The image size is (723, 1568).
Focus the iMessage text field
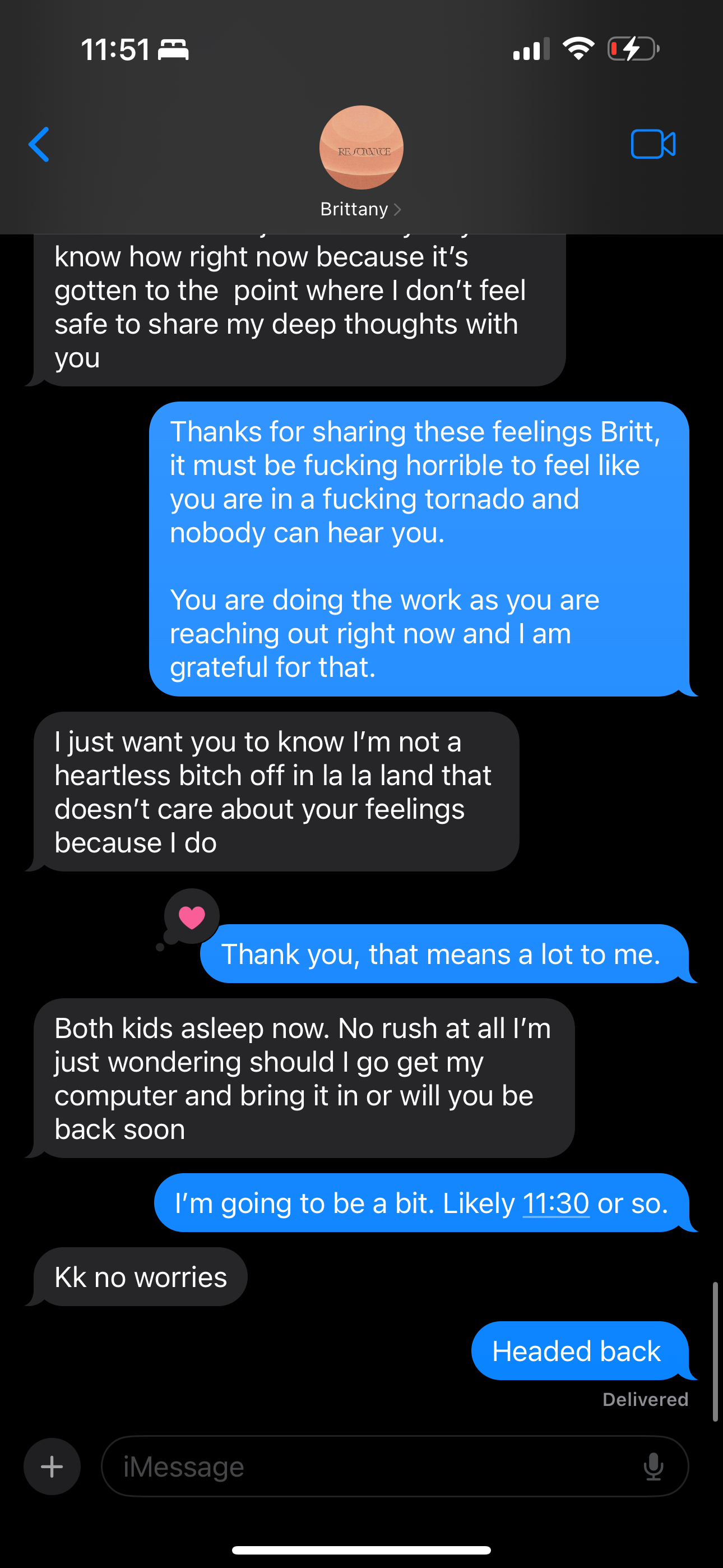[x=377, y=1466]
